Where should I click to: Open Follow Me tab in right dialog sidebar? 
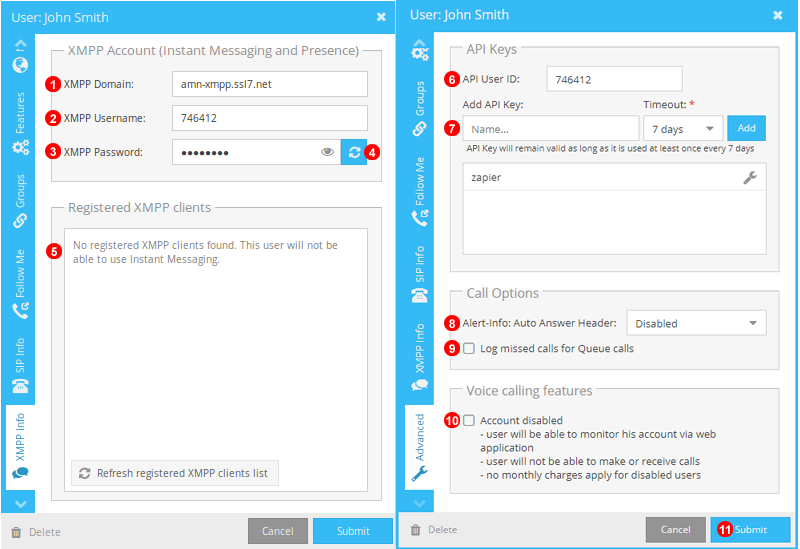pyautogui.click(x=420, y=191)
